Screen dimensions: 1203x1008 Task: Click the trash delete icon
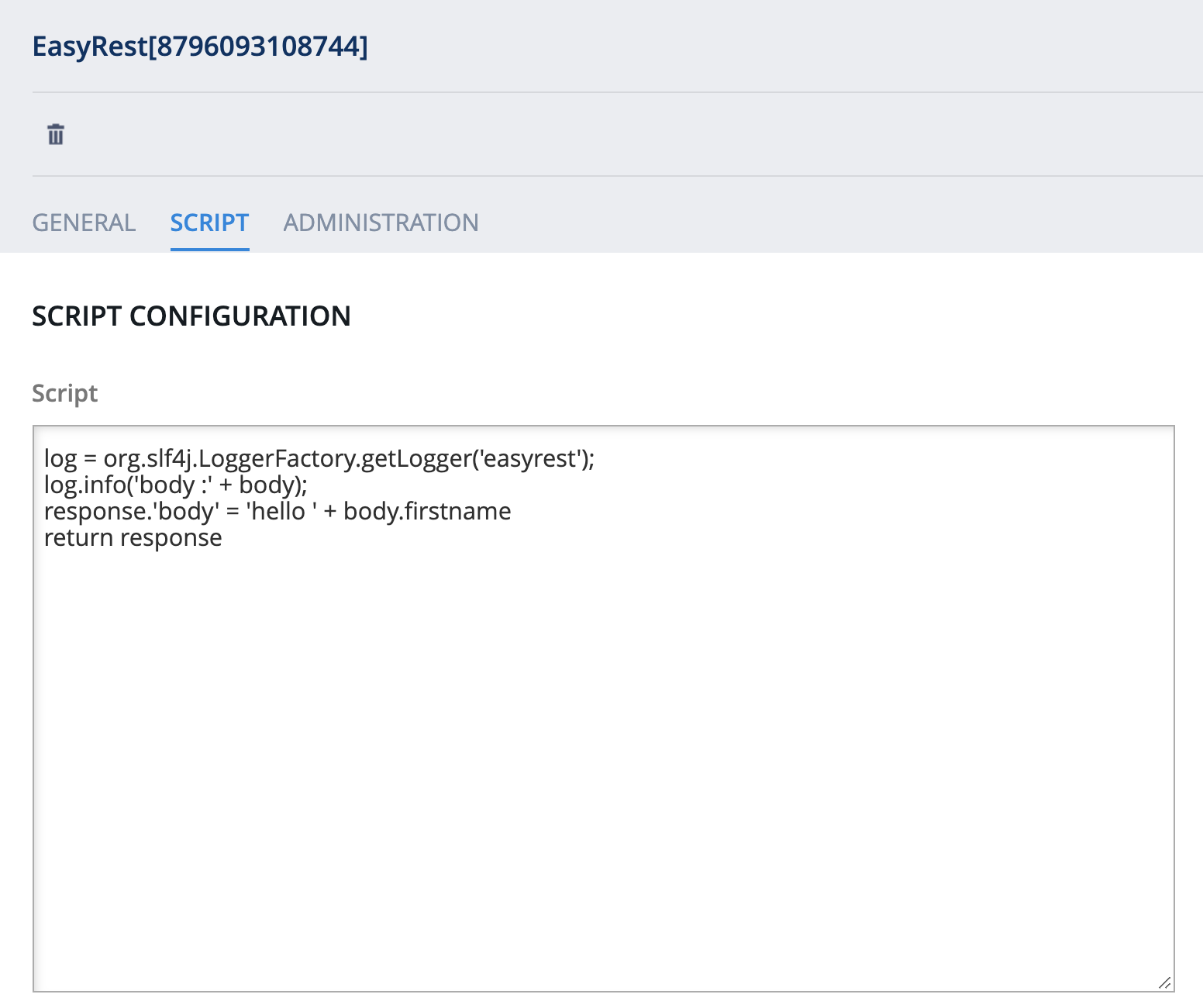point(56,135)
